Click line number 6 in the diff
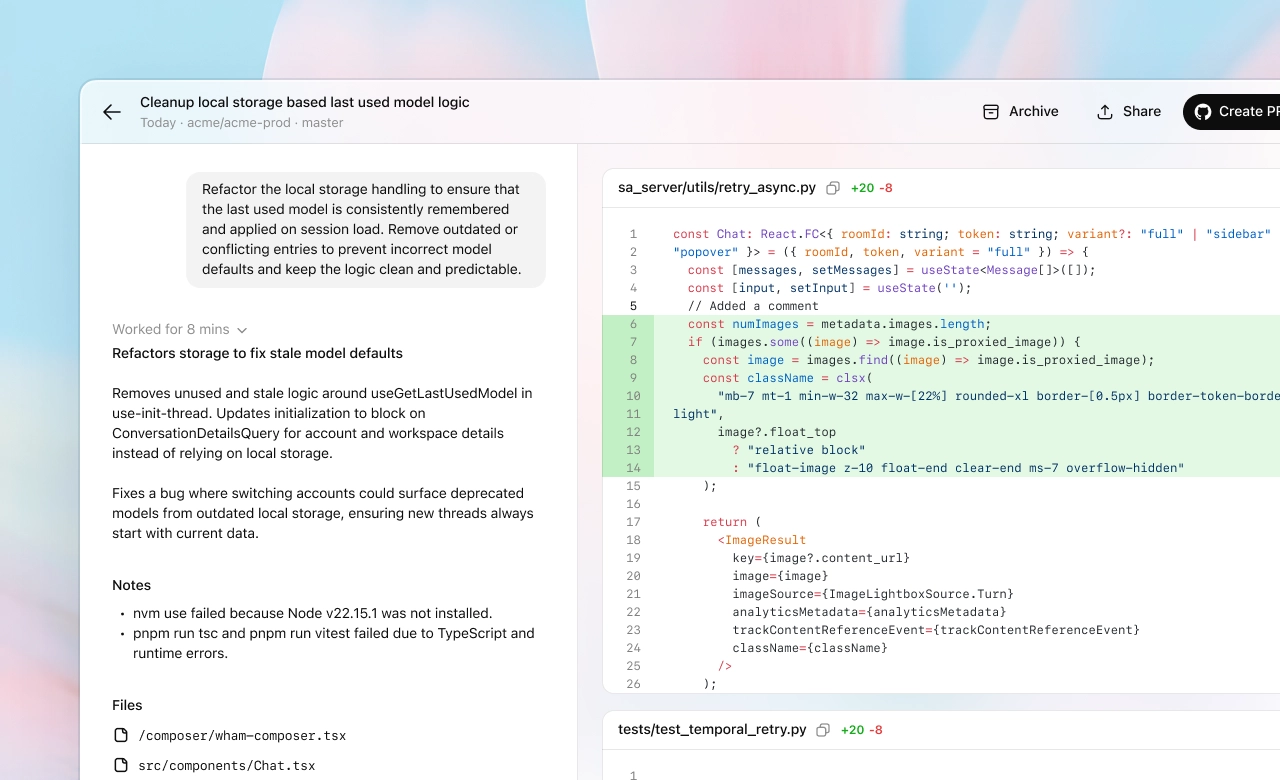This screenshot has height=780, width=1280. 633,324
